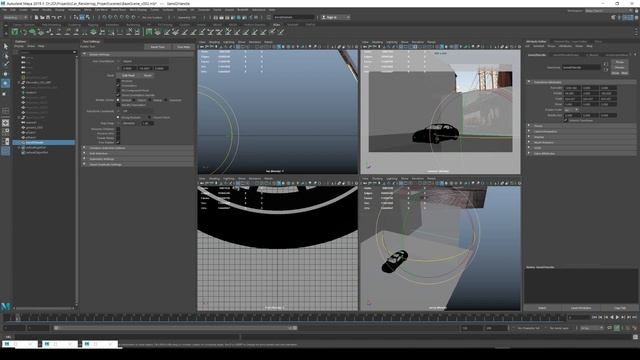Select the Scale tool in toolbox
The width and height of the screenshot is (640, 360).
(x=5, y=93)
